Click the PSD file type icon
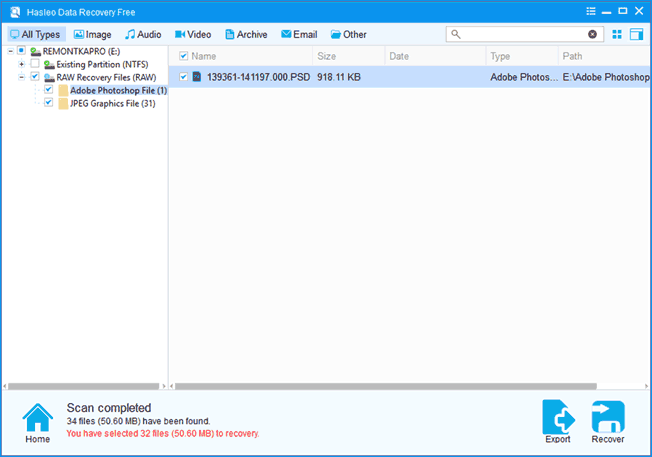This screenshot has width=652, height=457. 197,77
